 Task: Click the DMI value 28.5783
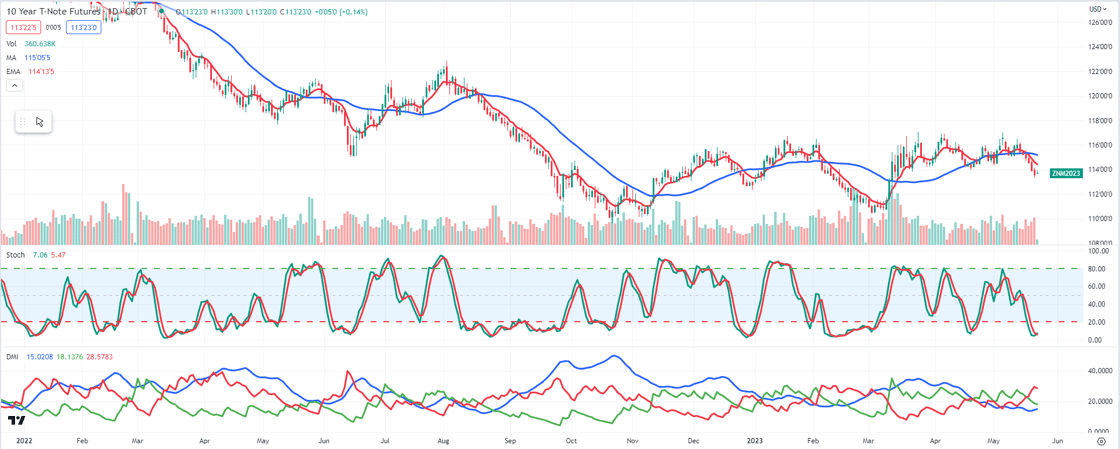[x=99, y=356]
